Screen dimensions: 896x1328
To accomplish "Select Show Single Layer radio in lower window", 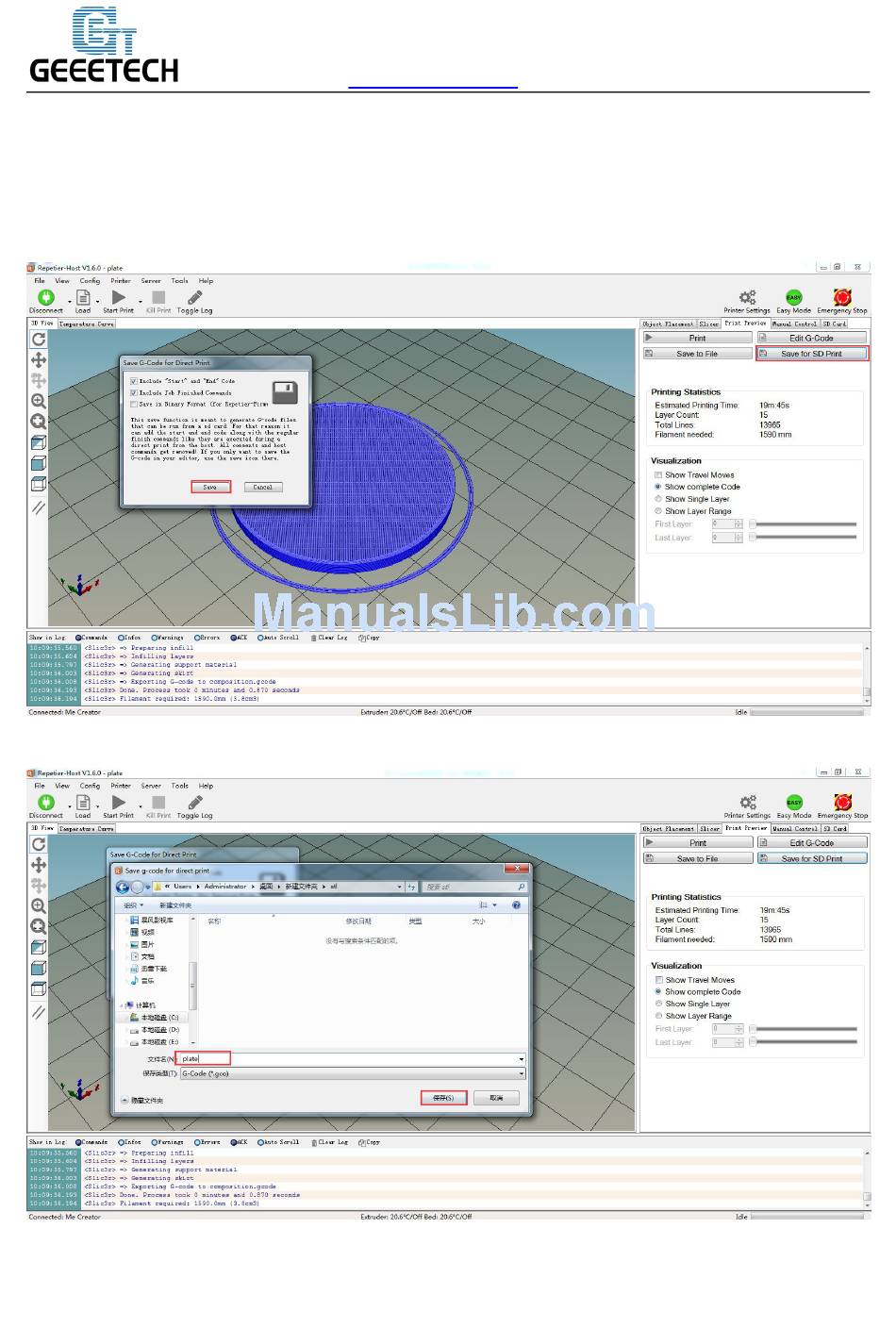I will 658,1004.
